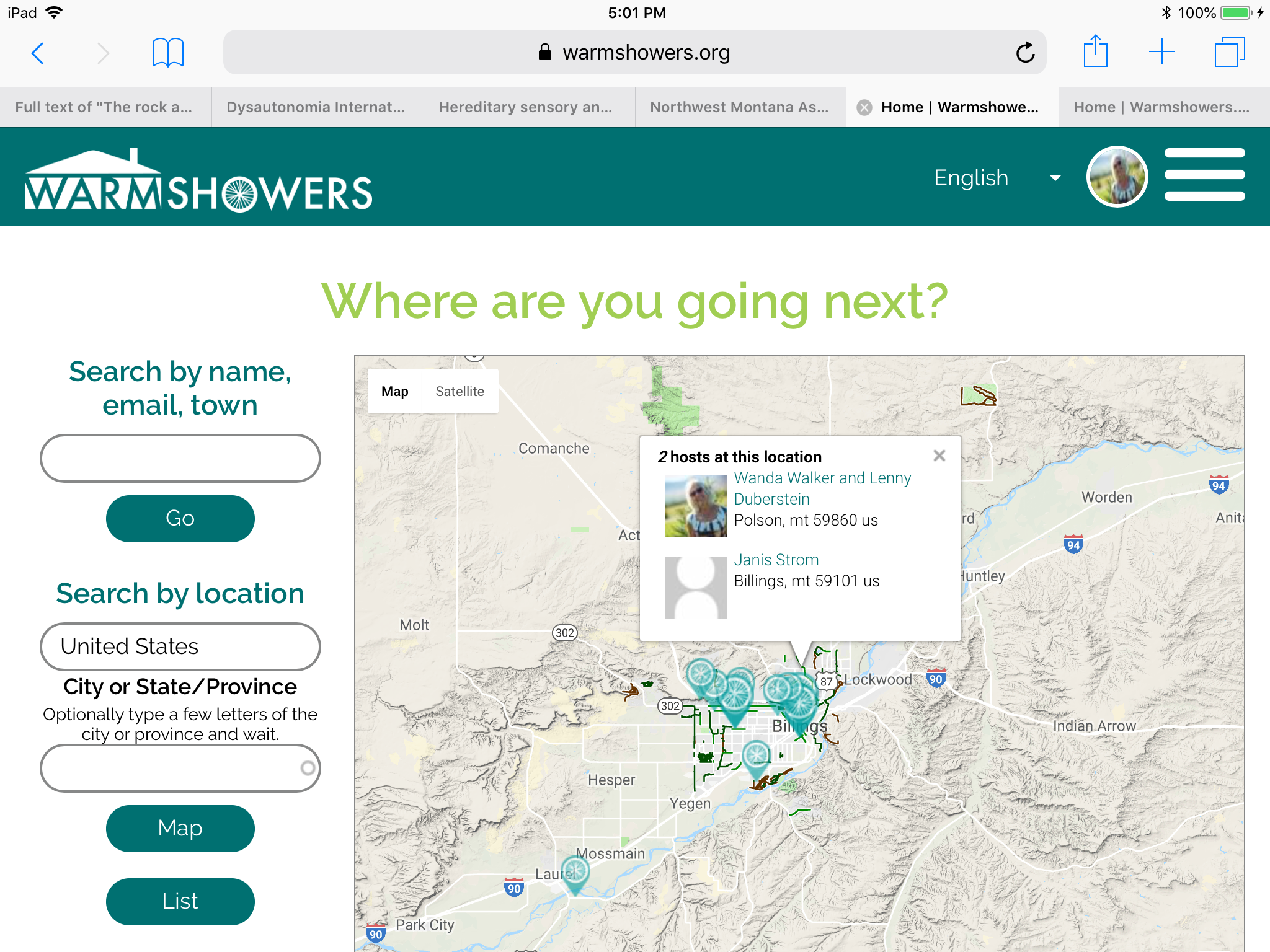The width and height of the screenshot is (1270, 952).
Task: Click the Warmshowers logo
Action: point(198,181)
